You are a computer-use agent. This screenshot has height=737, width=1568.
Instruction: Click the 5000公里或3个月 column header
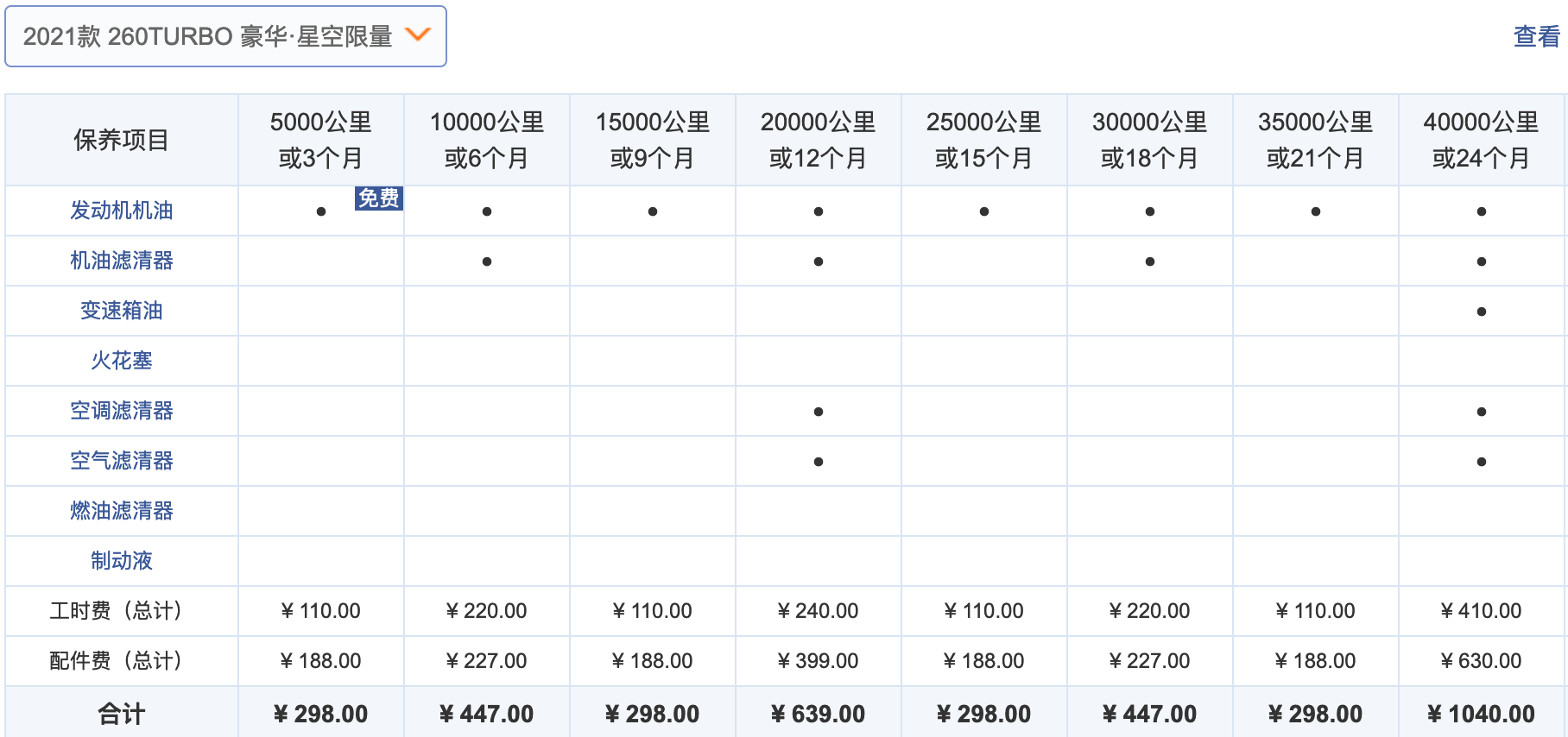point(321,140)
